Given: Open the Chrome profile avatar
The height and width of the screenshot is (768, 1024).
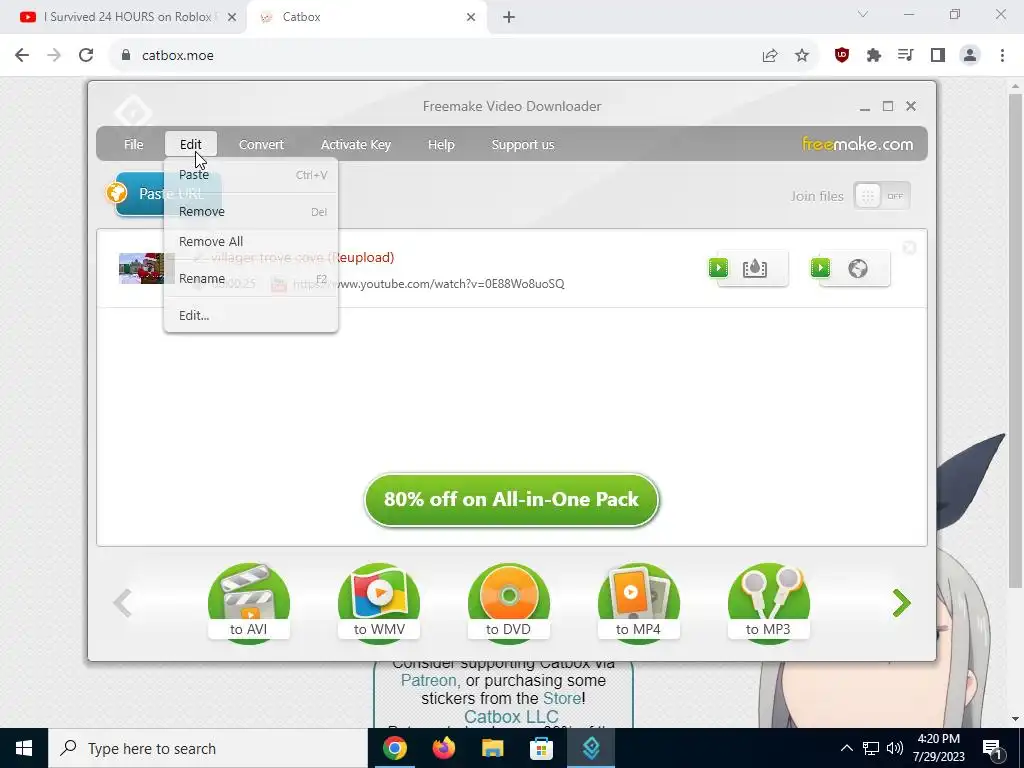Looking at the screenshot, I should point(970,56).
